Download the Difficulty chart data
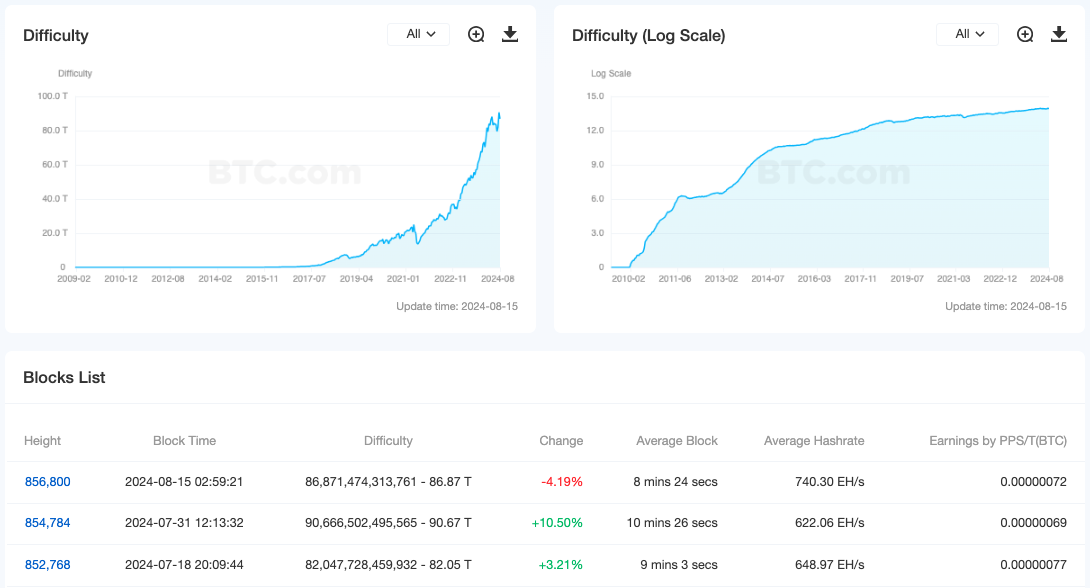The image size is (1090, 588). (510, 35)
